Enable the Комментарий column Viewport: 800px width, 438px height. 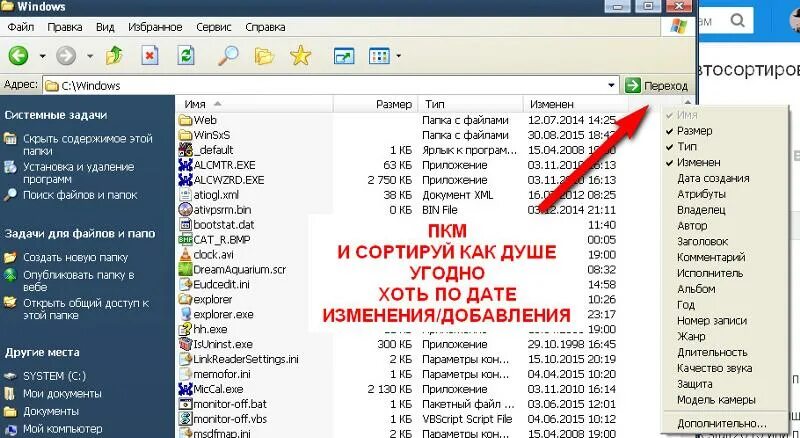pos(724,257)
